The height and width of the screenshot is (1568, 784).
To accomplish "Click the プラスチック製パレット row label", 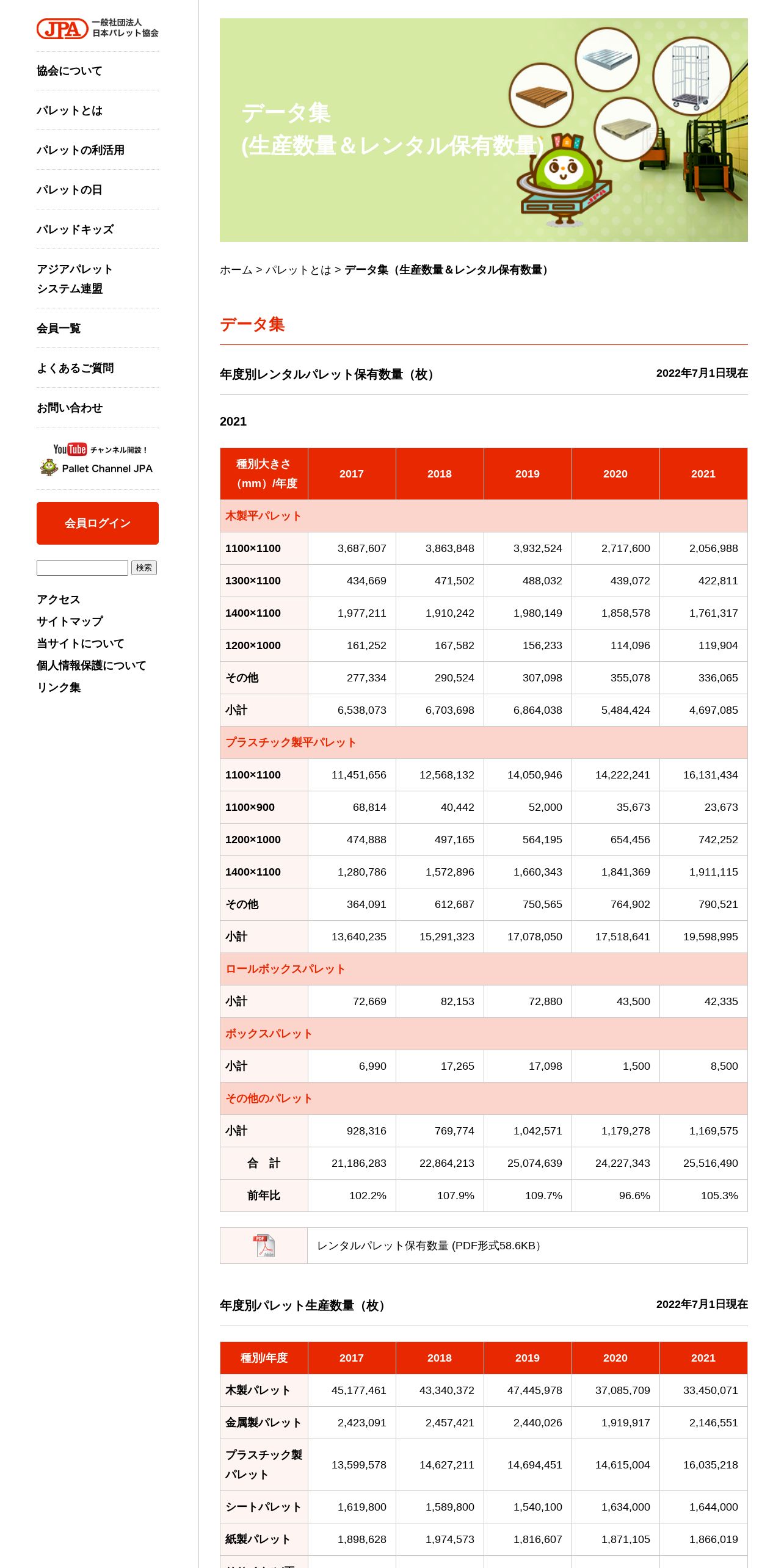I will coord(264,1465).
